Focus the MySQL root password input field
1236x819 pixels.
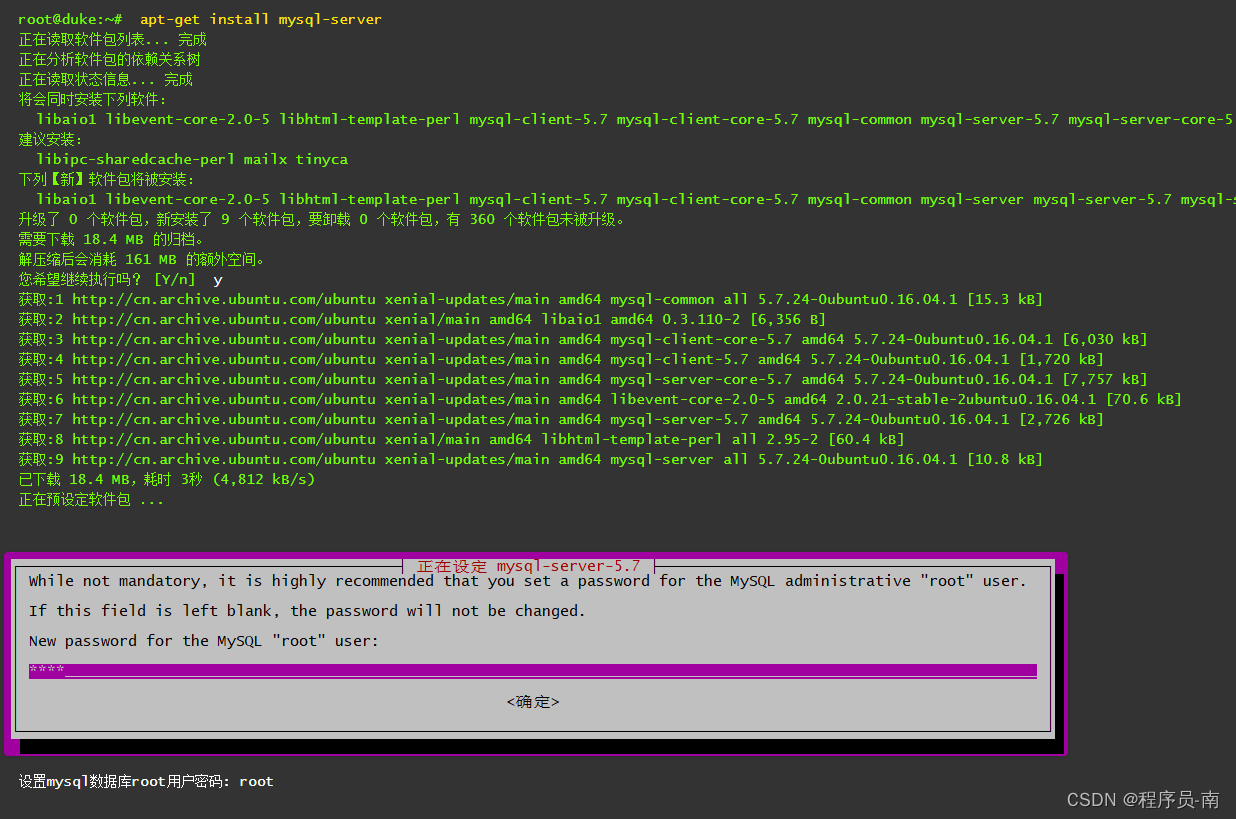tap(533, 671)
